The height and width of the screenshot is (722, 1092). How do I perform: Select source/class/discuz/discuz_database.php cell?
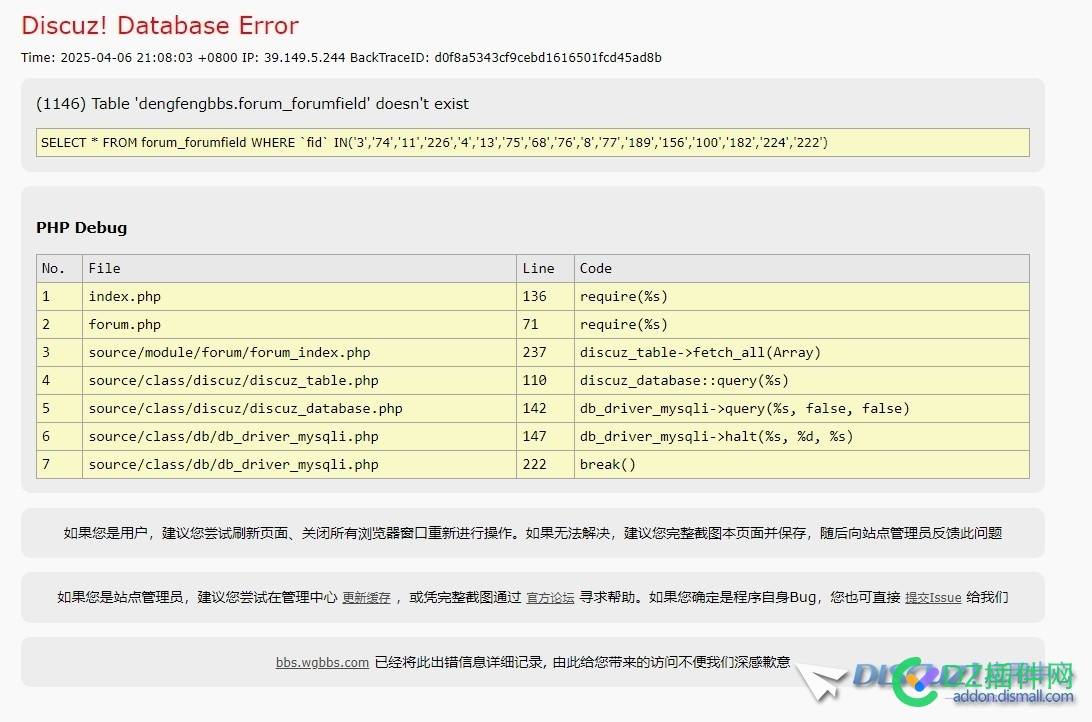tap(299, 408)
